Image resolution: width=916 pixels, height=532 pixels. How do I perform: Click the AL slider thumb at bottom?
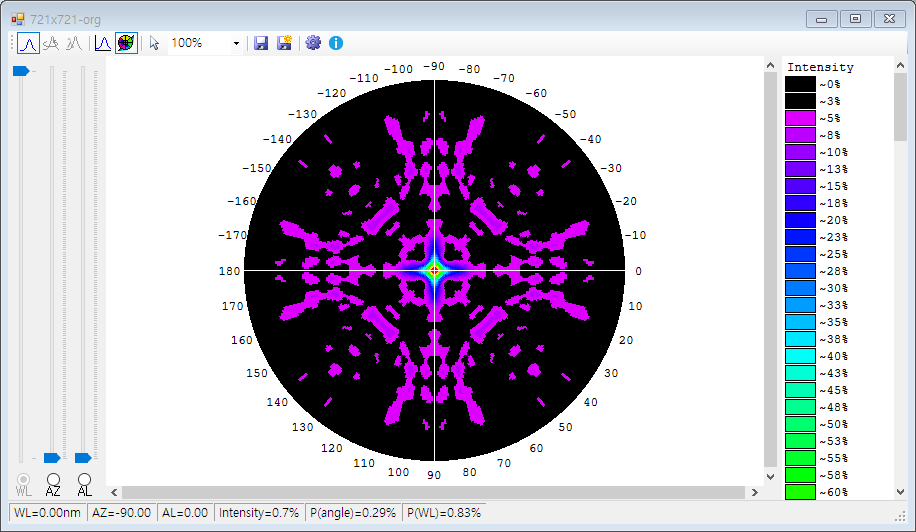[x=83, y=457]
